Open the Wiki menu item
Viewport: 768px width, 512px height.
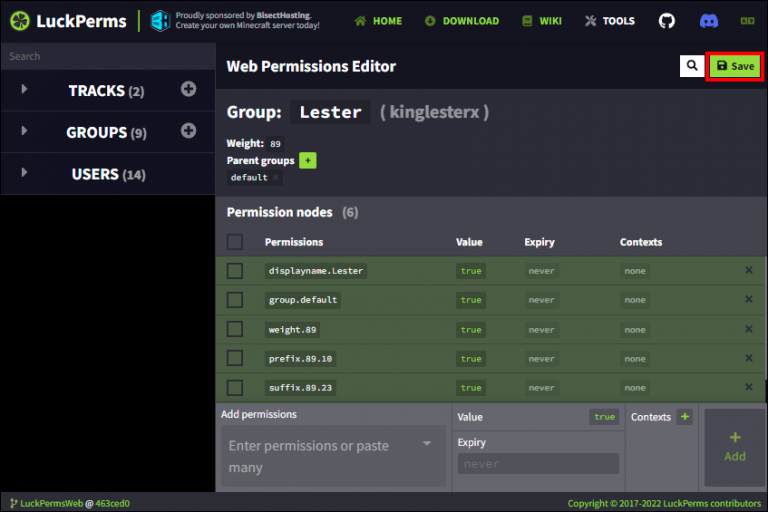tap(541, 21)
